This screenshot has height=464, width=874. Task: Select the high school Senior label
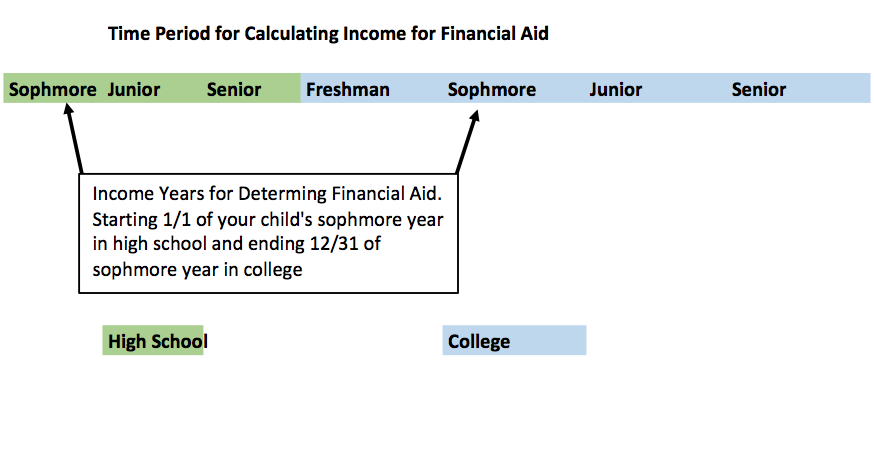coord(234,89)
